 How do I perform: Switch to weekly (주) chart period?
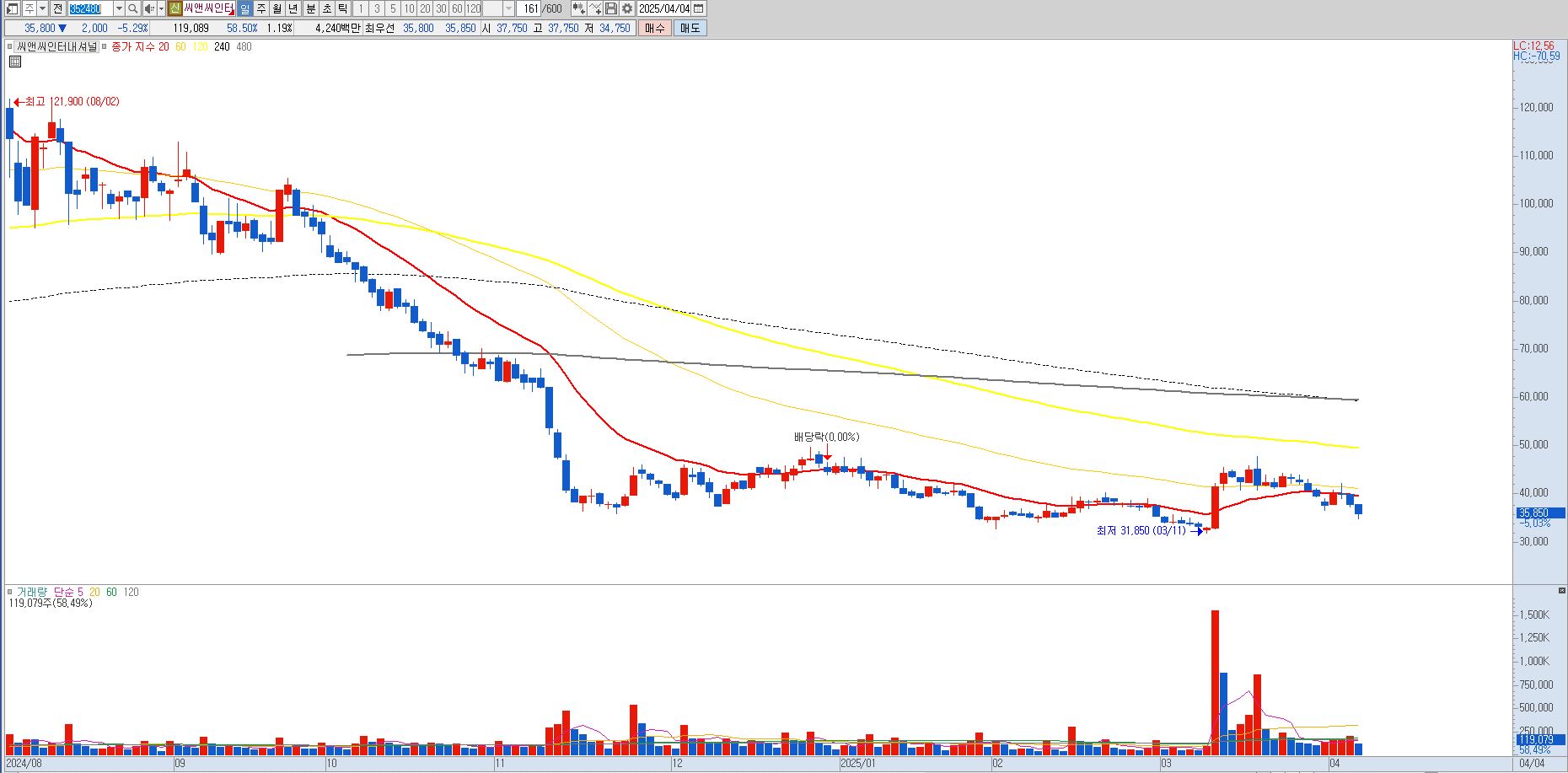(x=261, y=8)
